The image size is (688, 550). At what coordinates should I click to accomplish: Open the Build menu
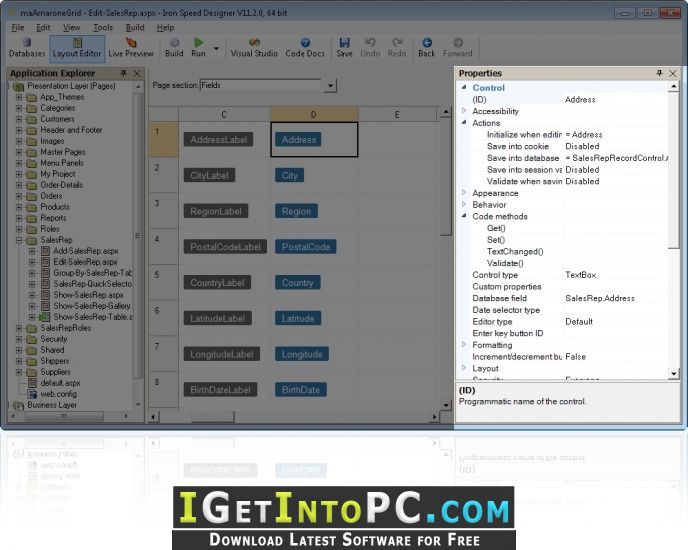click(135, 27)
